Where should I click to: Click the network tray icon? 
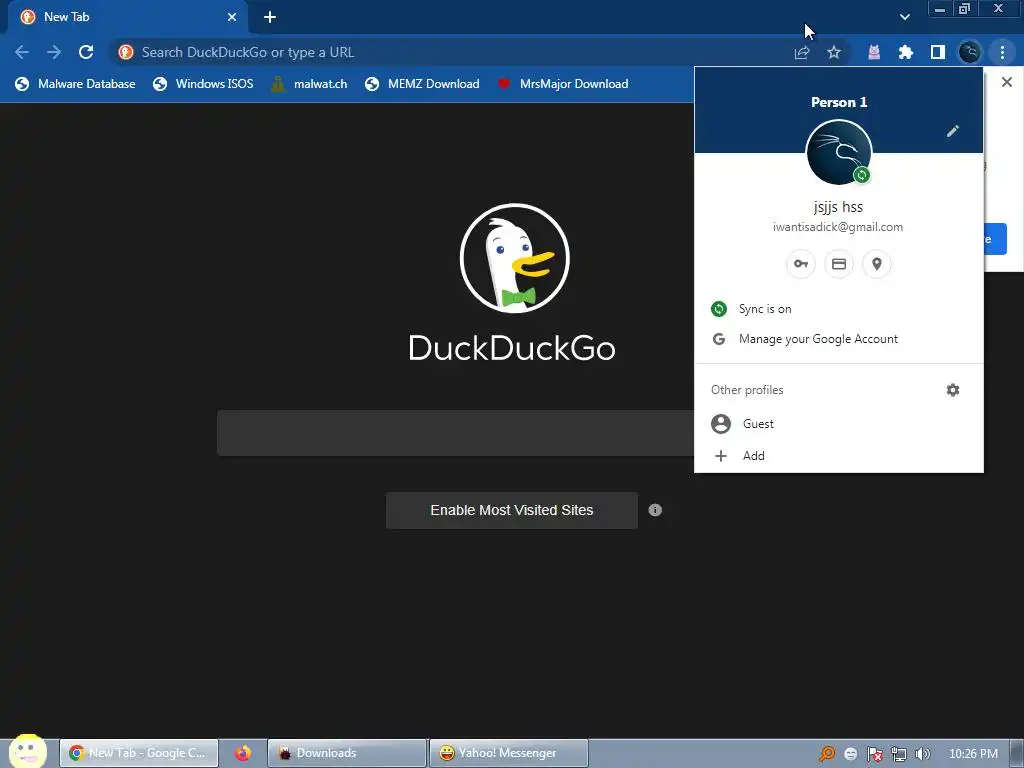click(x=899, y=754)
